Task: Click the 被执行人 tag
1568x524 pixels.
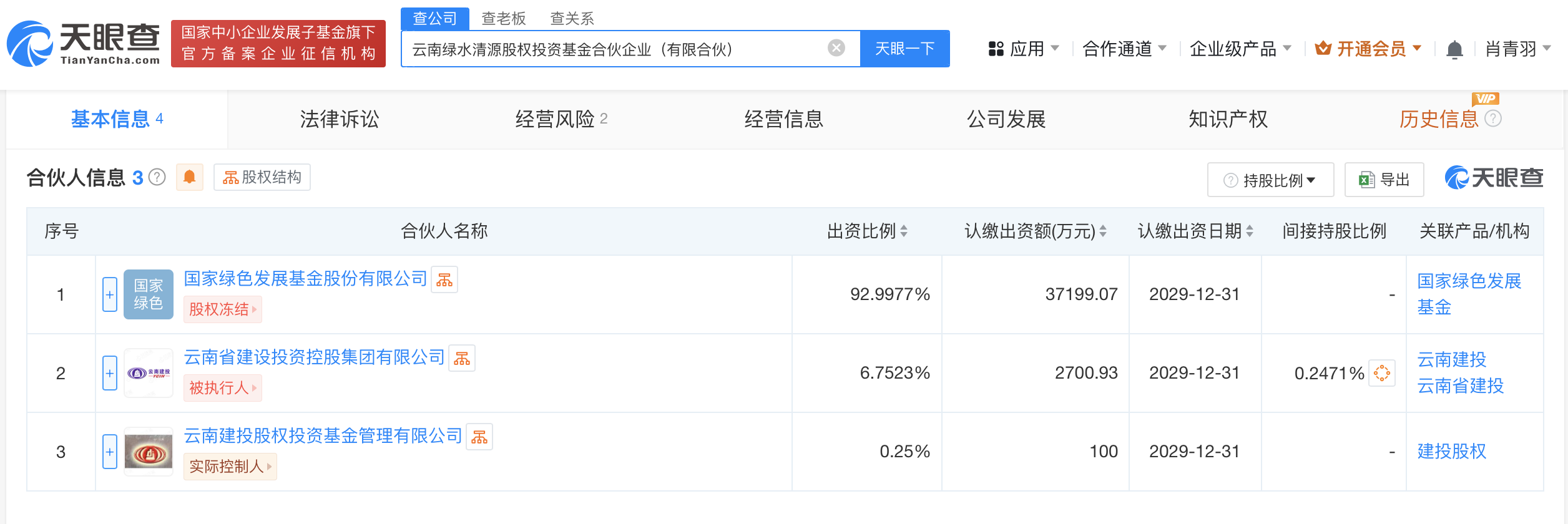Action: tap(223, 388)
